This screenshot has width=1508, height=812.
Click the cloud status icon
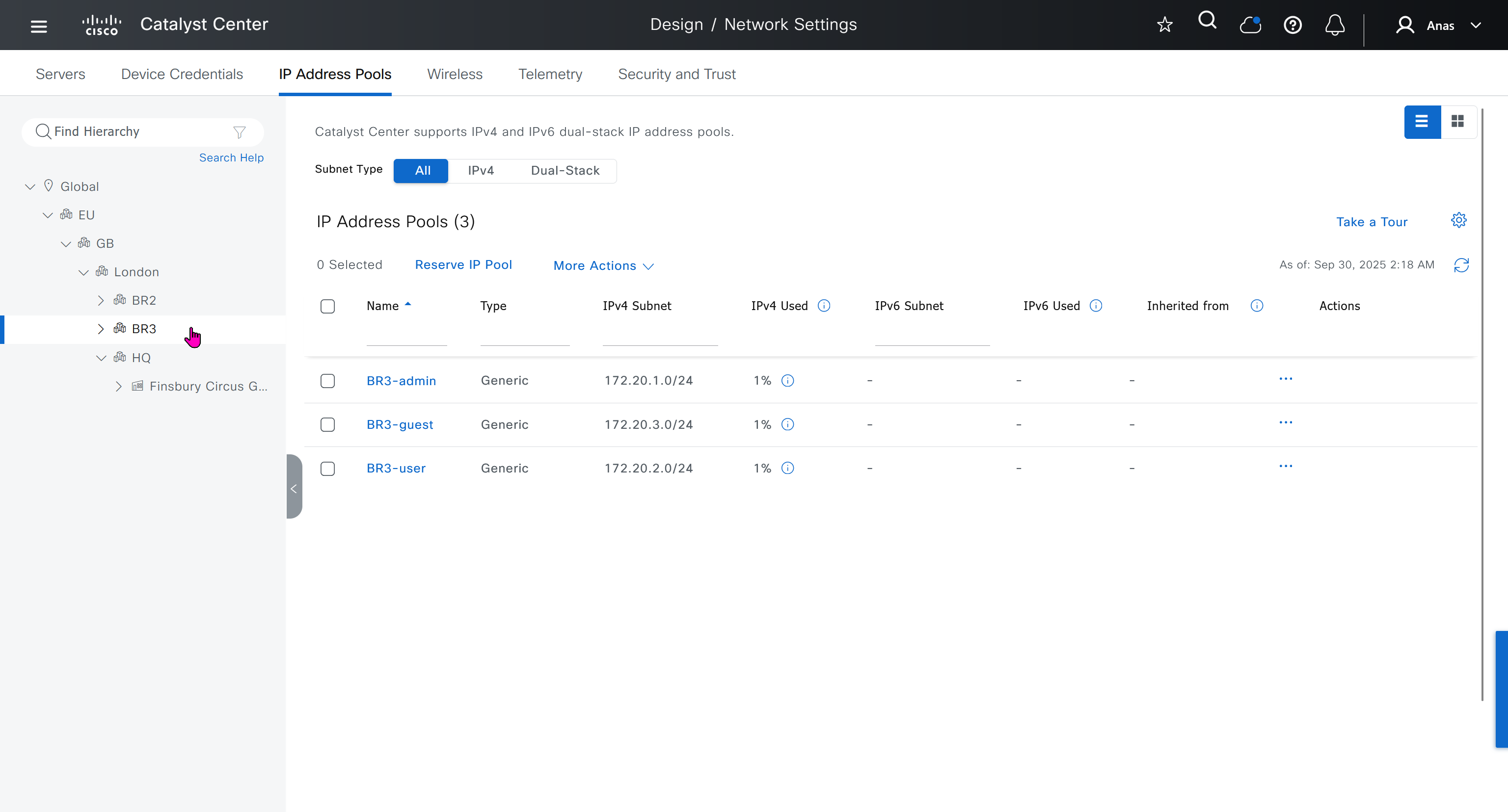coord(1250,25)
